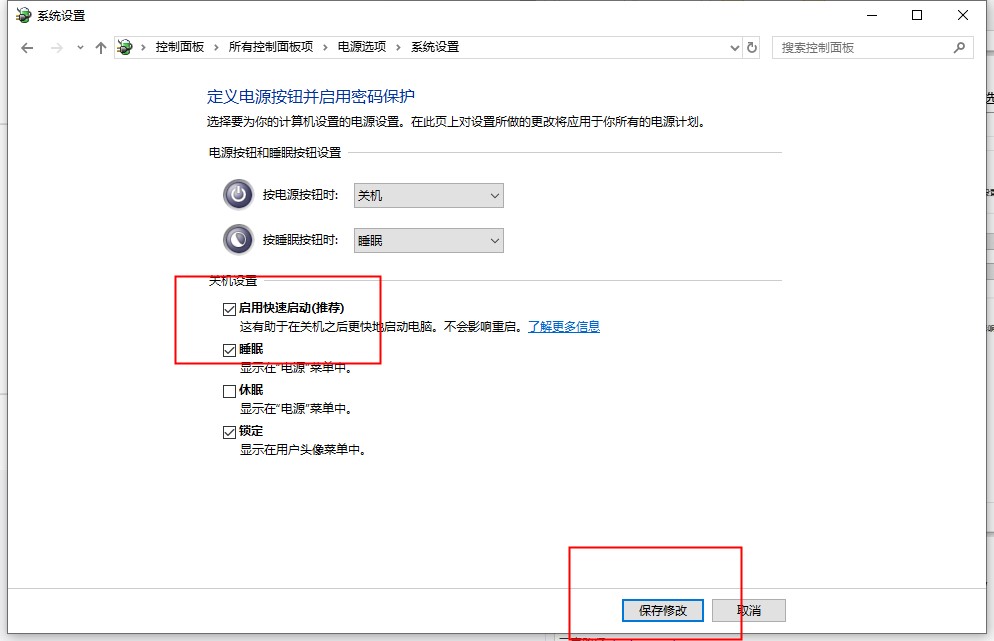Expand the address bar history dropdown
Image resolution: width=994 pixels, height=641 pixels.
[735, 47]
